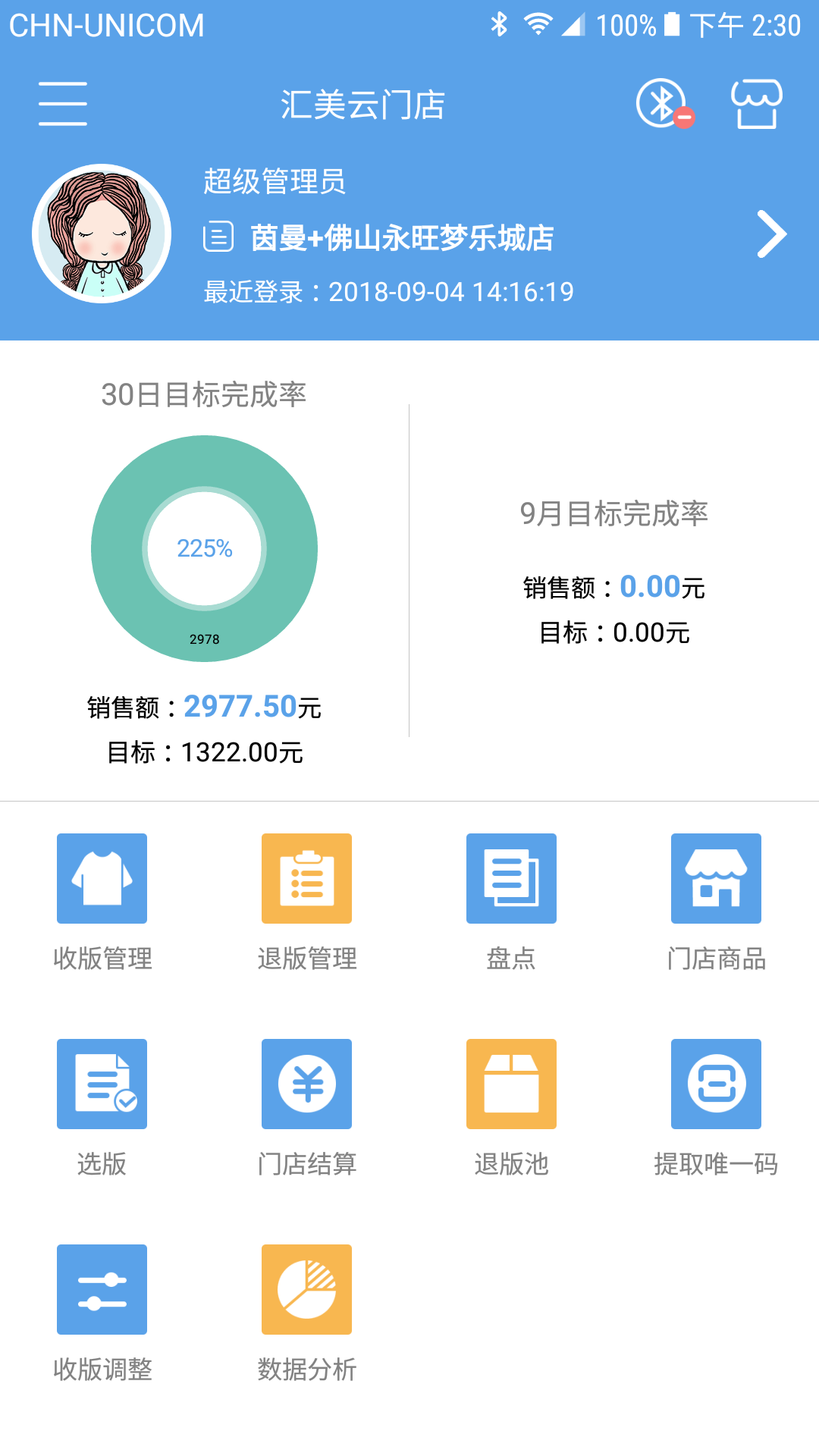This screenshot has height=1456, width=819.
Task: Open 提取唯一码 scan icon
Action: (x=716, y=1084)
